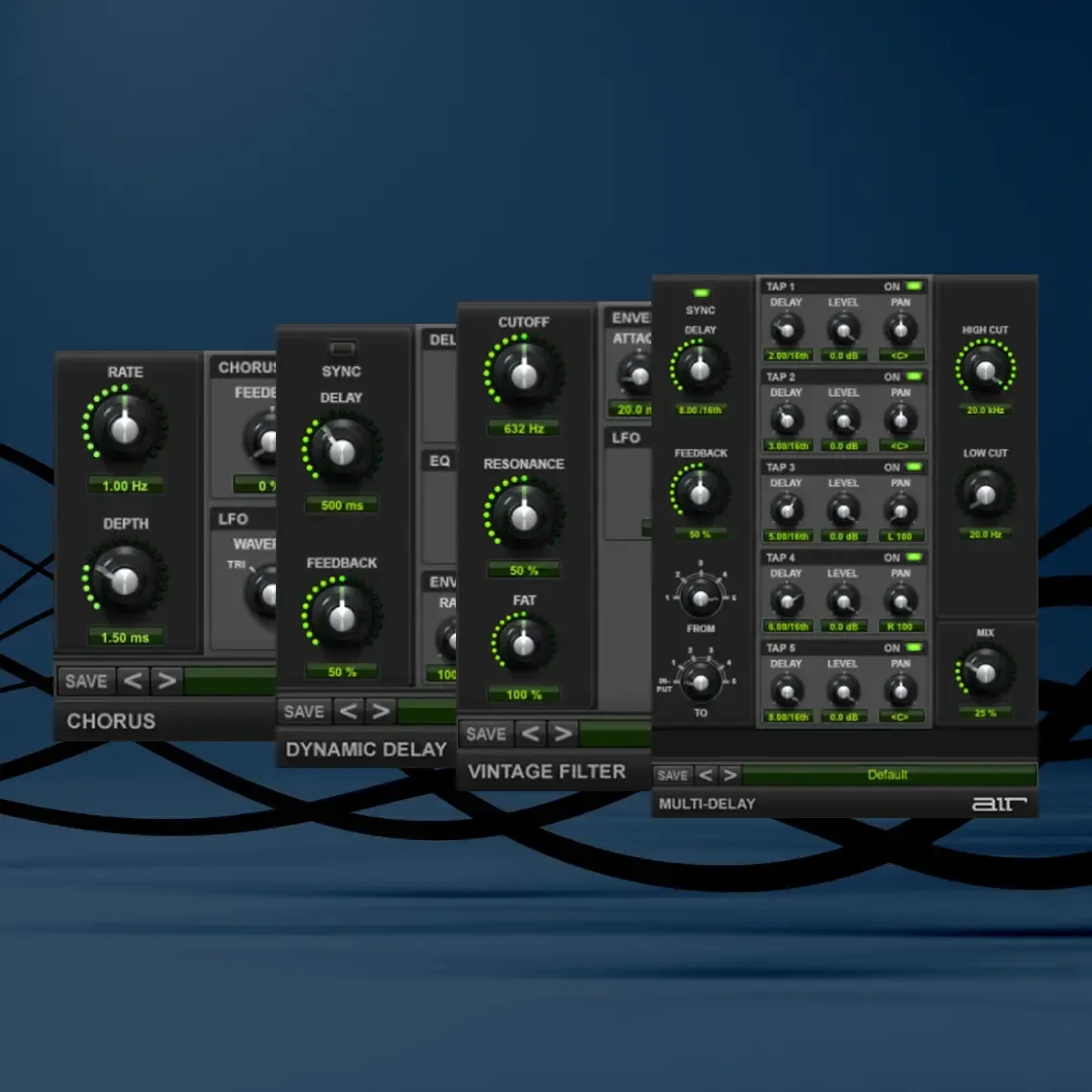Click the Chorus RATE 1.00 Hz value field
The height and width of the screenshot is (1092, 1092).
click(125, 486)
